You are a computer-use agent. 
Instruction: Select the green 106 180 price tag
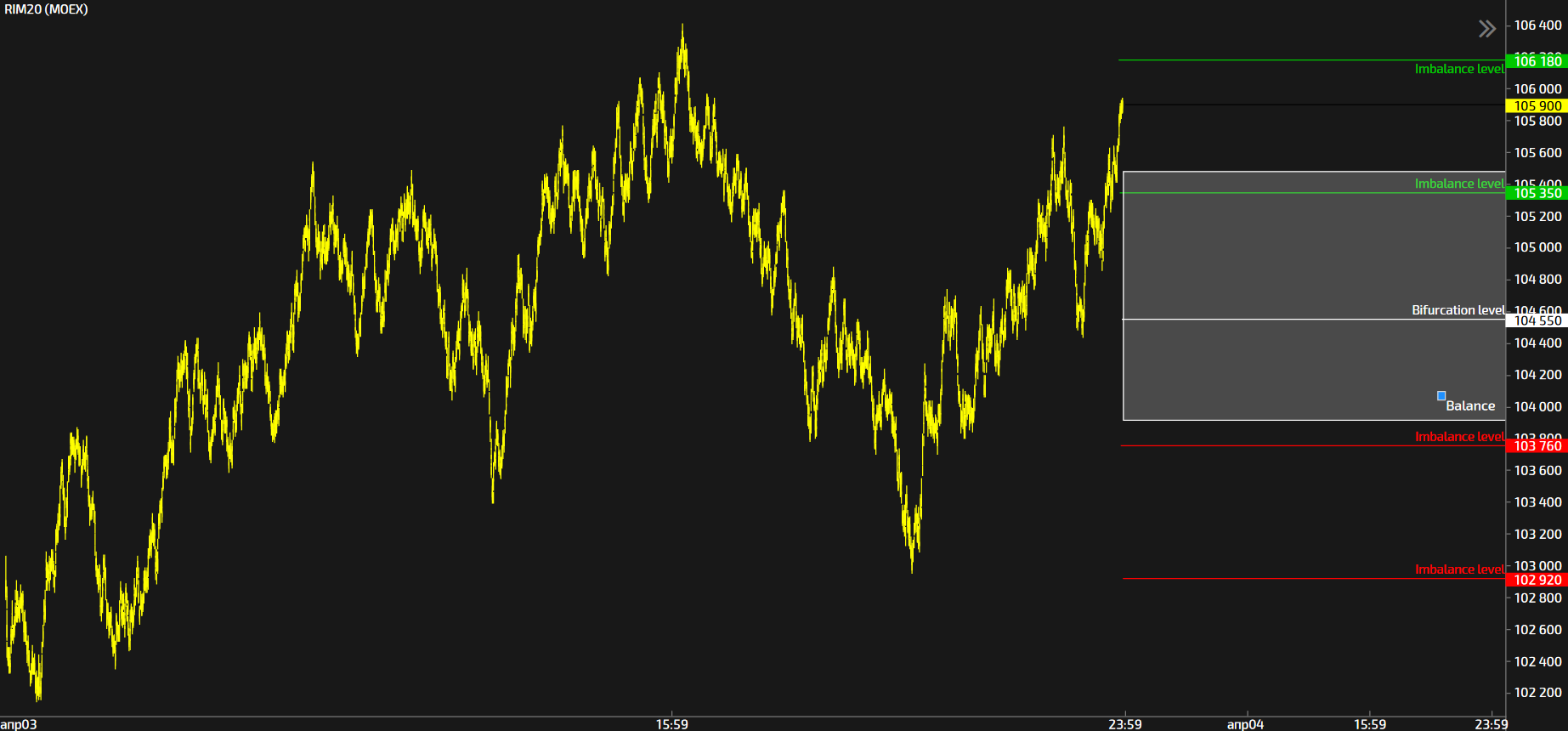[x=1537, y=61]
